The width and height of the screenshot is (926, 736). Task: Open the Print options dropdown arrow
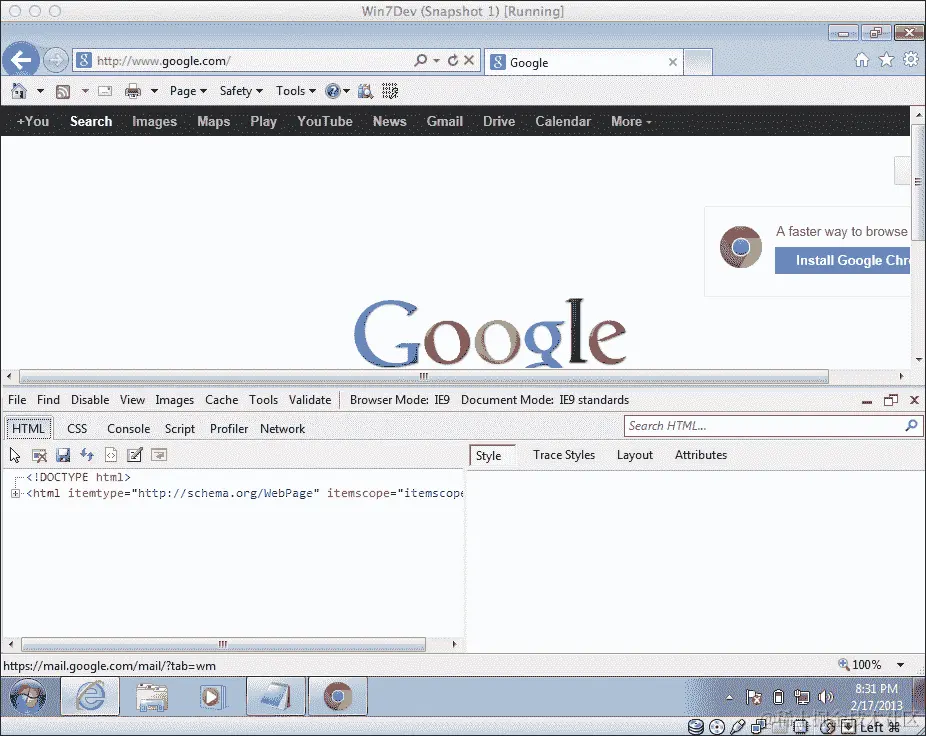click(x=154, y=91)
